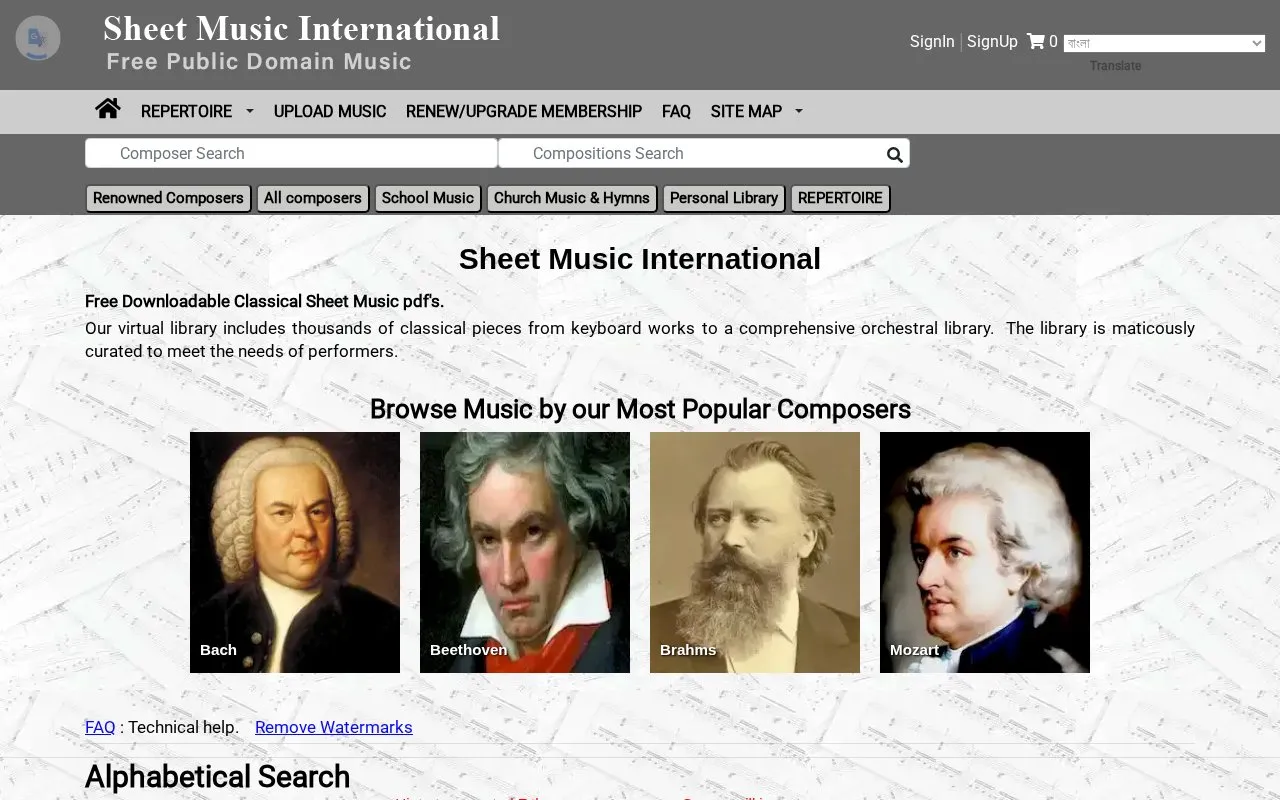The image size is (1280, 800).
Task: Click the Alphabetical Search heading
Action: coord(217,777)
